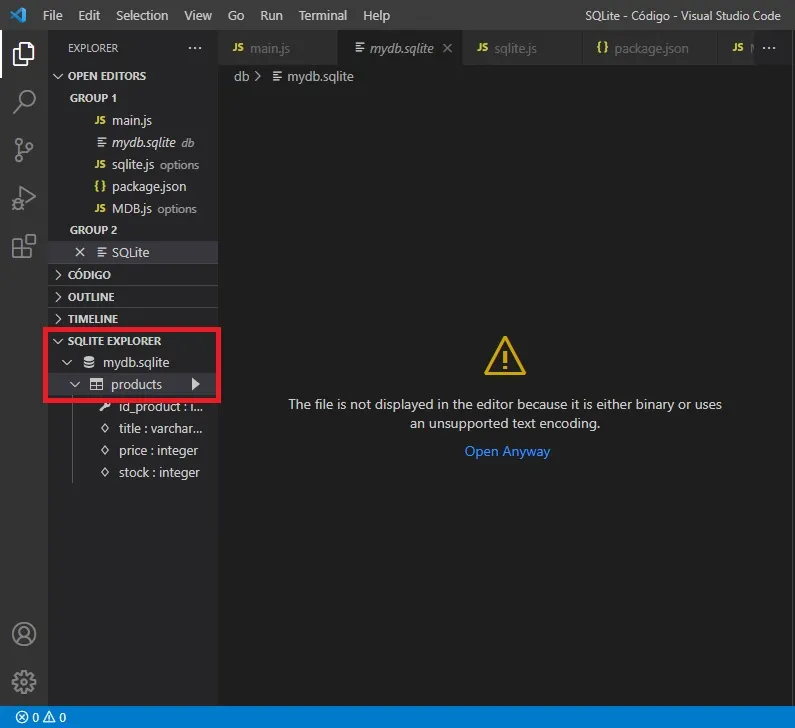795x728 pixels.
Task: Collapse the products table node
Action: click(75, 385)
